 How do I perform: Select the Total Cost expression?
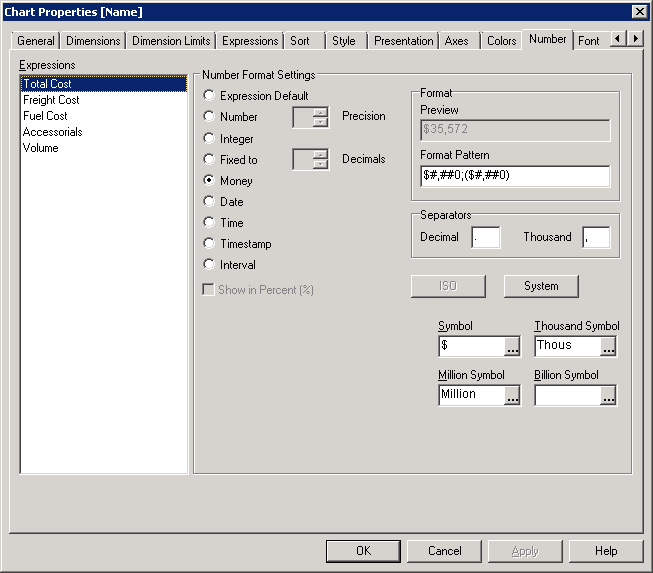pyautogui.click(x=104, y=84)
